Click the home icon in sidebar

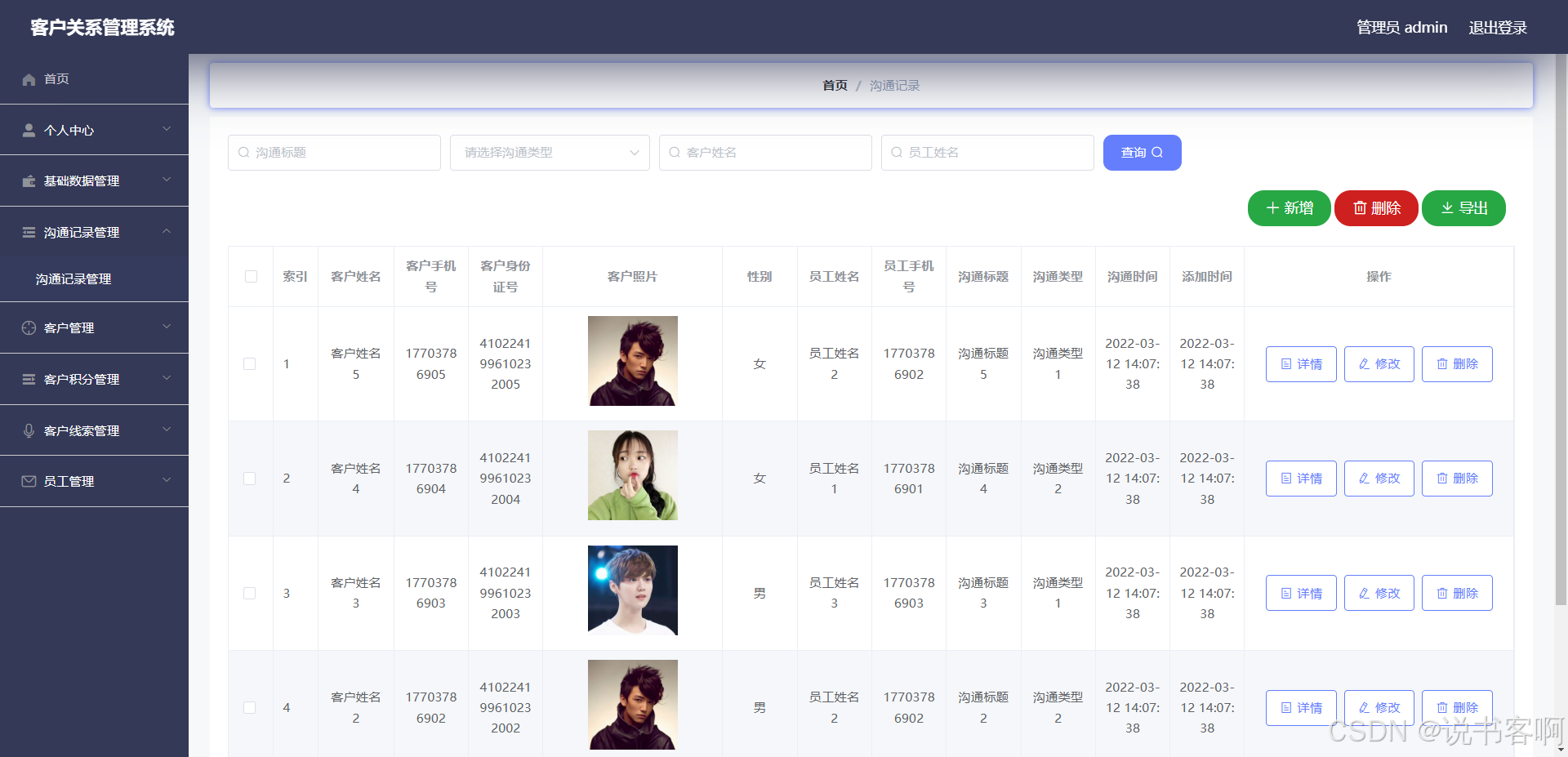coord(29,79)
